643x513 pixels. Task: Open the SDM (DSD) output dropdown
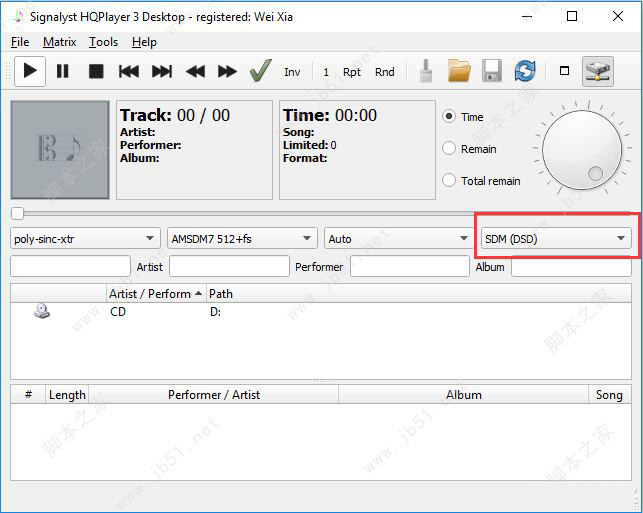tap(555, 238)
